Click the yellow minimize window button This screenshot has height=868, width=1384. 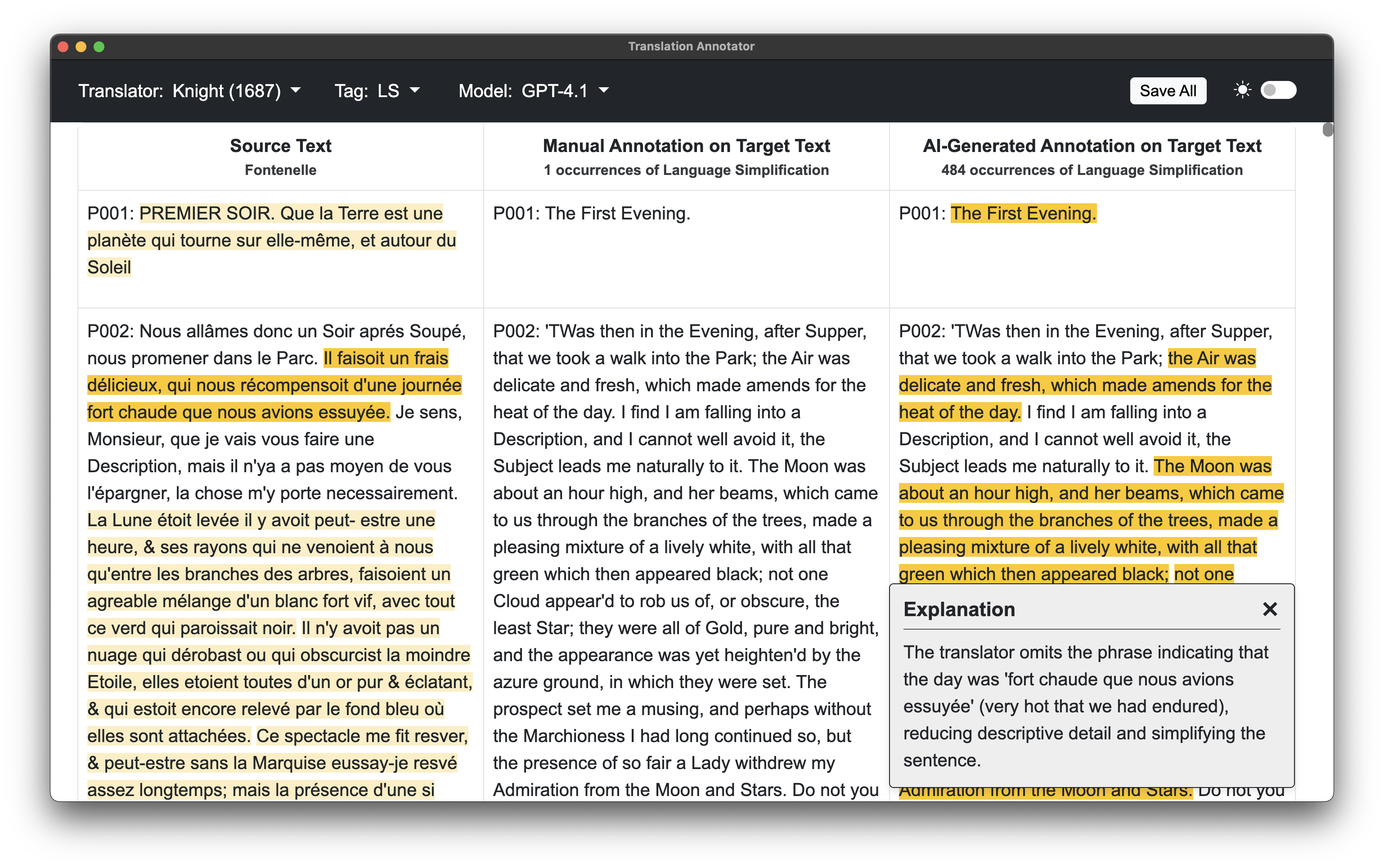click(81, 46)
